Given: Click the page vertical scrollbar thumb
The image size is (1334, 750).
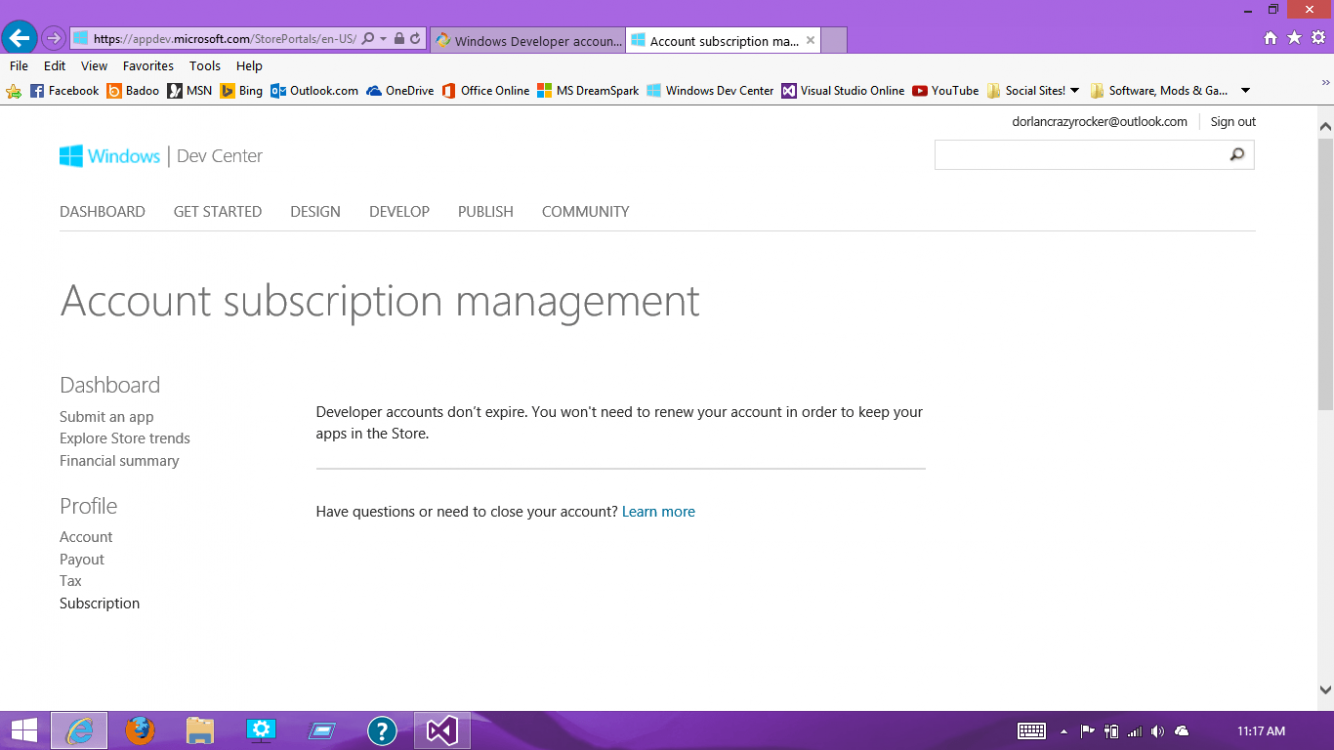Looking at the screenshot, I should [x=1325, y=275].
